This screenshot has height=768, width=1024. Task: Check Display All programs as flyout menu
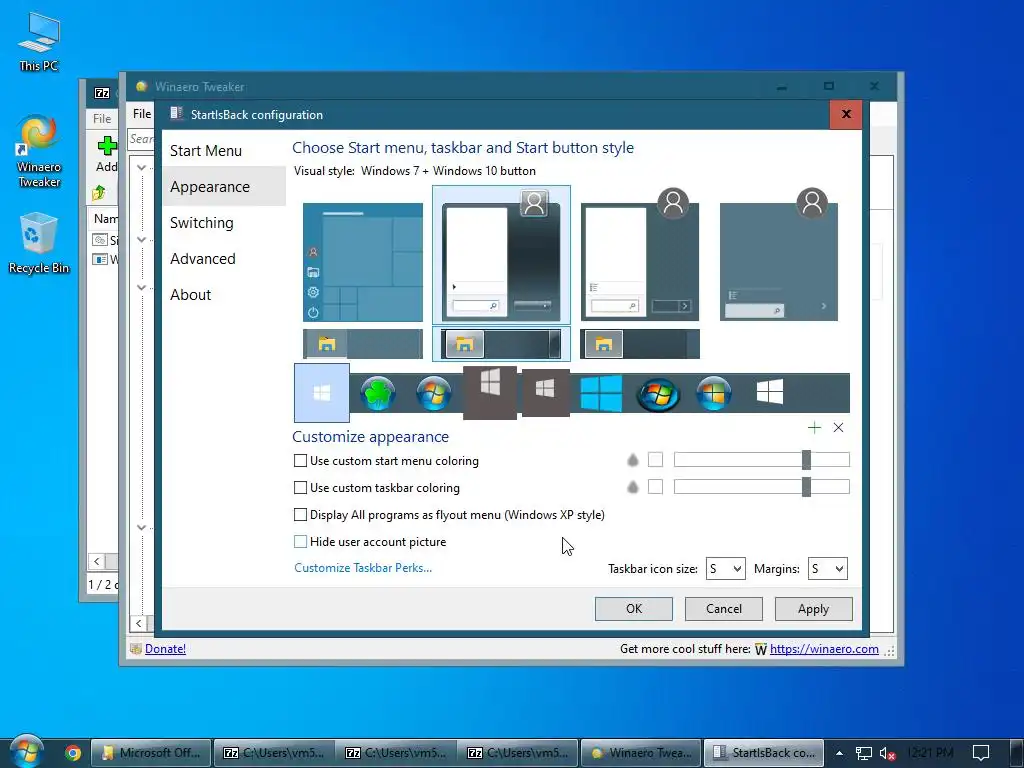tap(300, 515)
